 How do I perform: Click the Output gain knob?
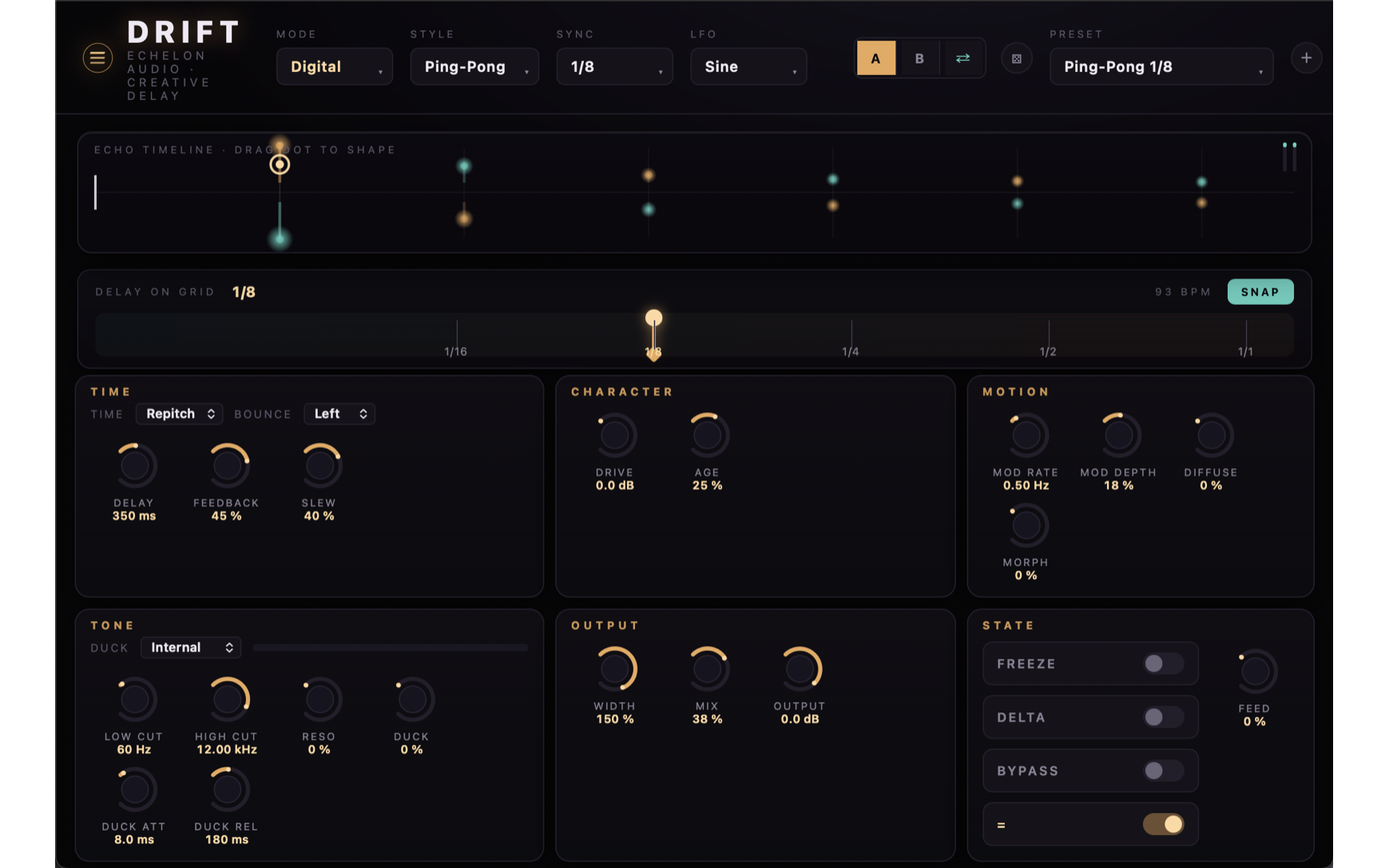(800, 669)
